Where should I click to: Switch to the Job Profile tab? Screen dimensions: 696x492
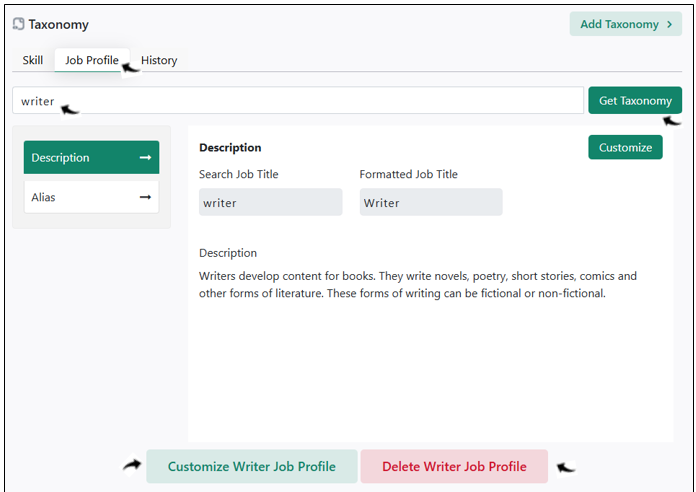pos(92,60)
